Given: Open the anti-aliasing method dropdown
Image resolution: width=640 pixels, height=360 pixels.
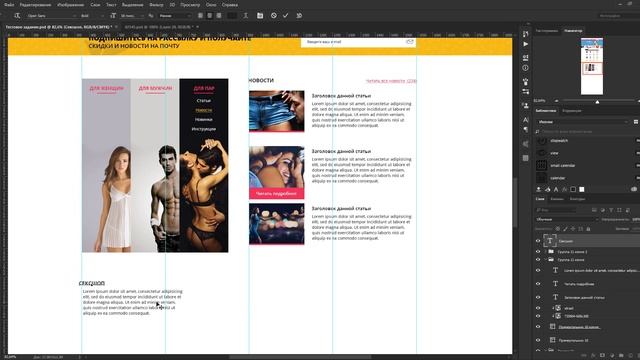Looking at the screenshot, I should [175, 16].
